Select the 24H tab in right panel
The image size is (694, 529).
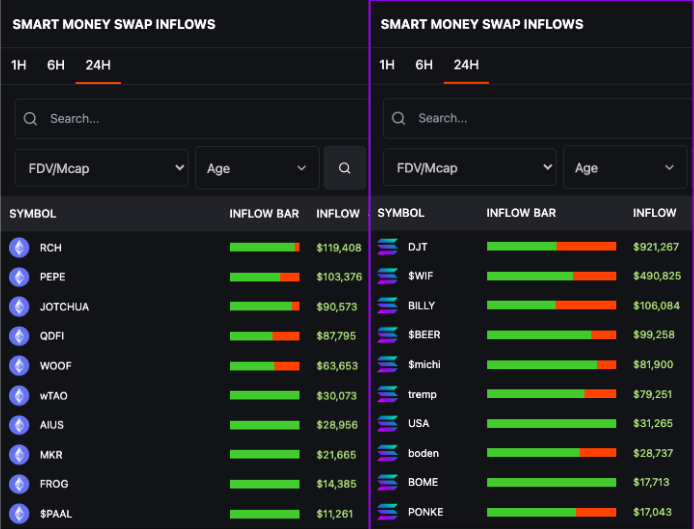[466, 65]
